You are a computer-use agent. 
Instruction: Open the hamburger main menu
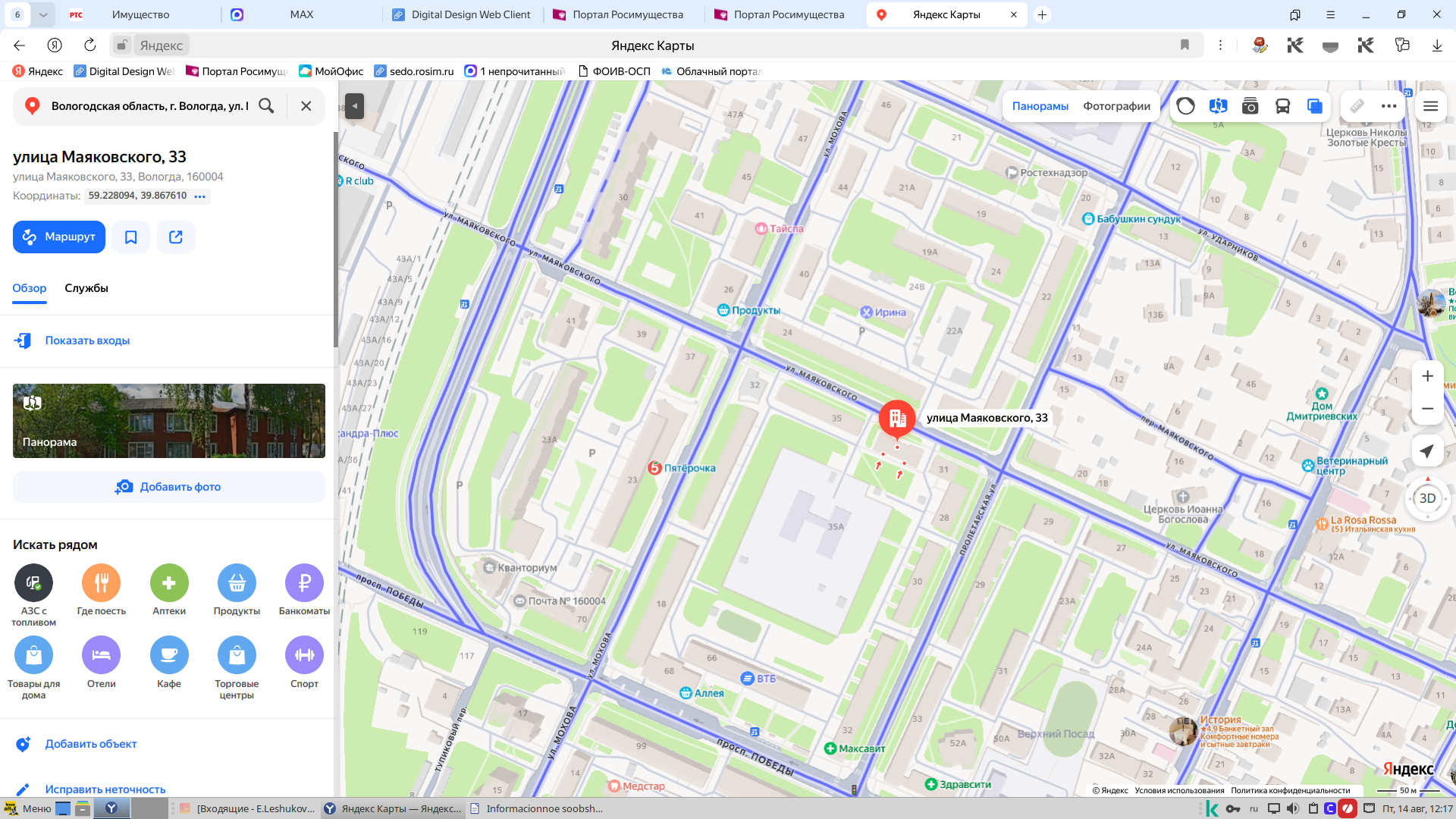point(1431,106)
